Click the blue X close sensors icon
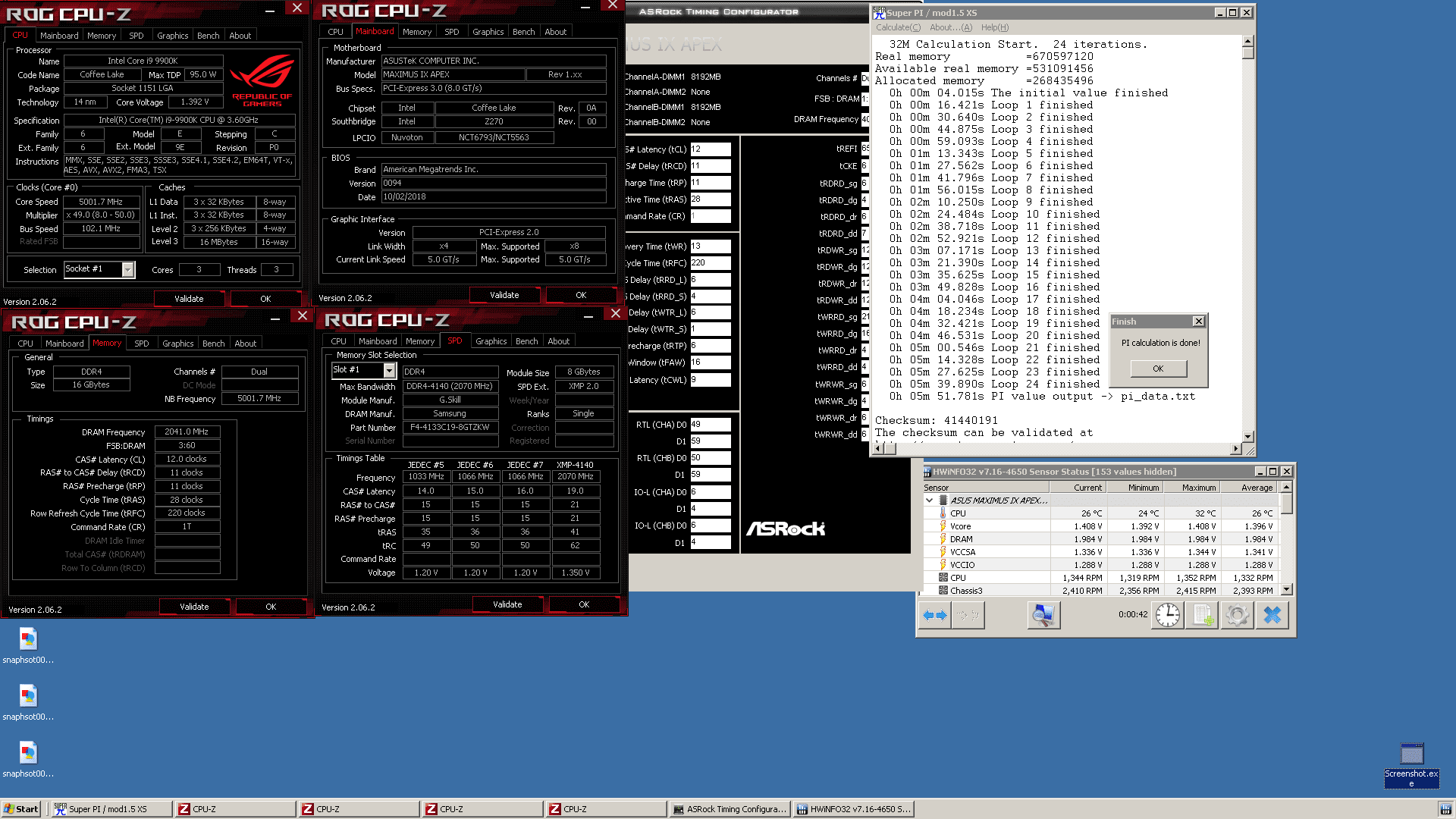The width and height of the screenshot is (1456, 819). click(1272, 615)
